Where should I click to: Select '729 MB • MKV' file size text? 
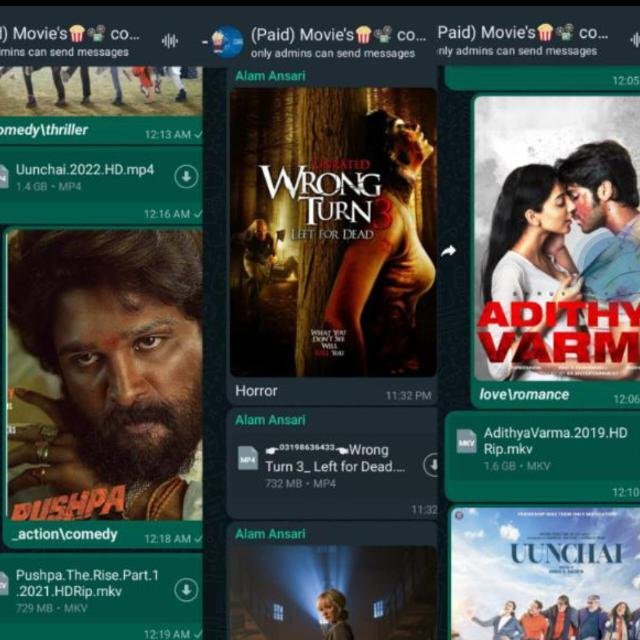(51, 608)
